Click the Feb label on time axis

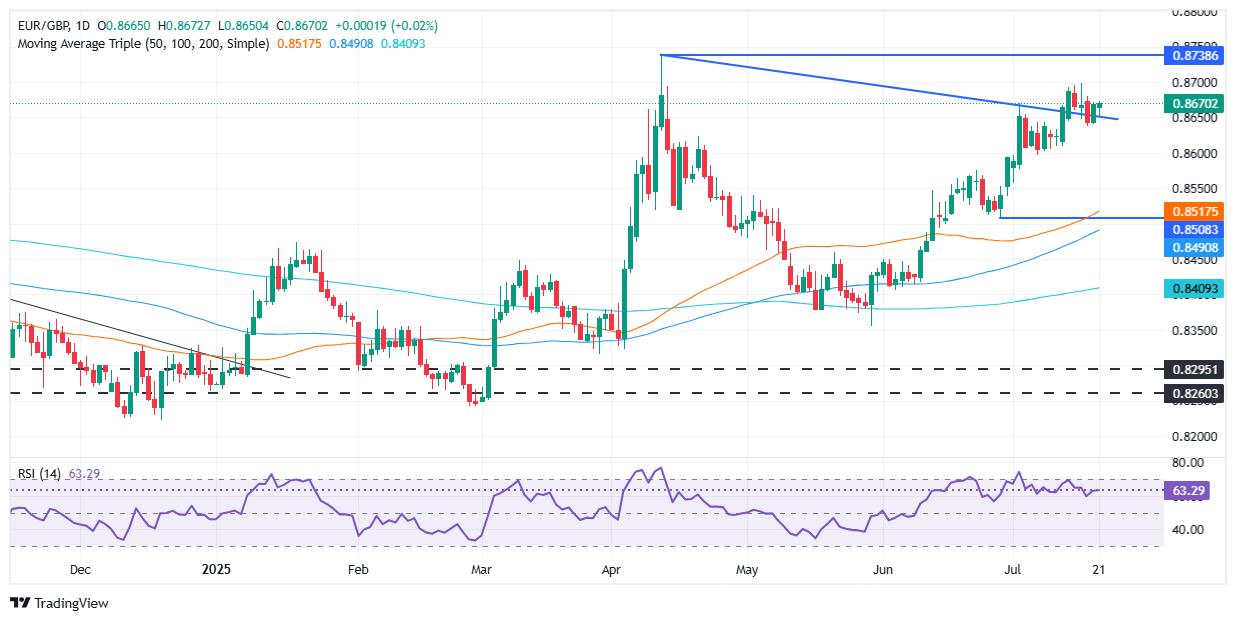tap(357, 569)
